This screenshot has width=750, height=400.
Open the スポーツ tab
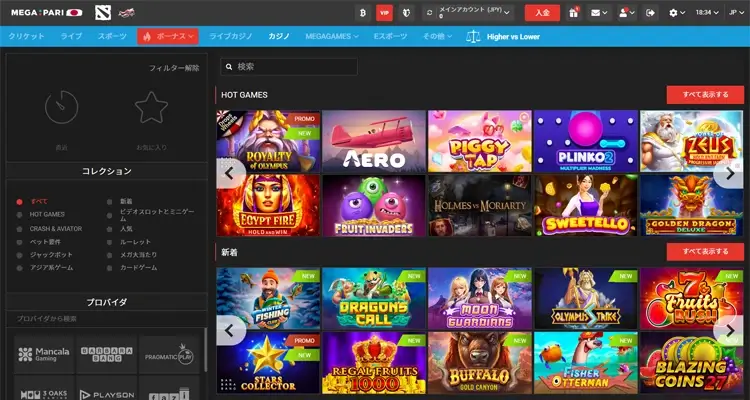(112, 36)
